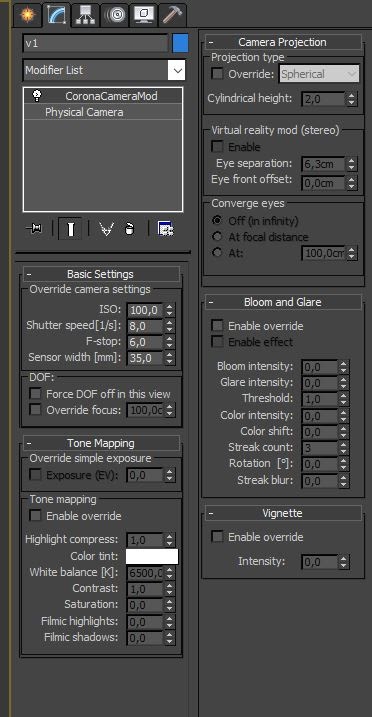
Task: Open Configure Modifier Sets icon
Action: point(165,228)
